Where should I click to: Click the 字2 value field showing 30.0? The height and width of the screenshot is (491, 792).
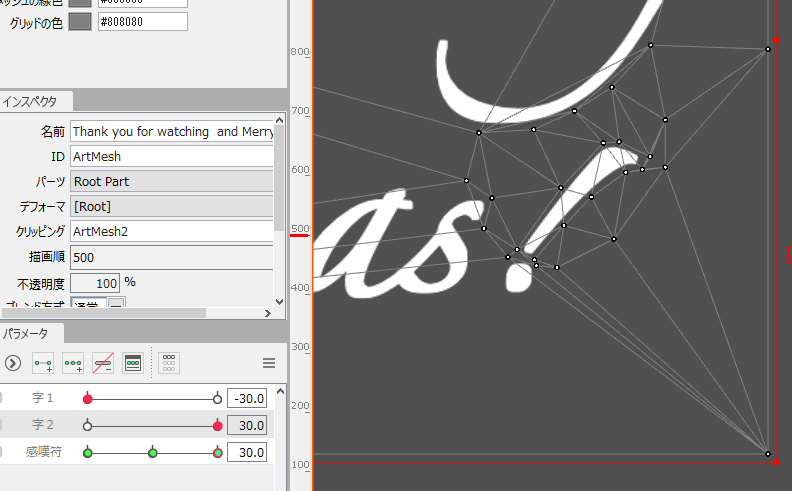pos(247,425)
